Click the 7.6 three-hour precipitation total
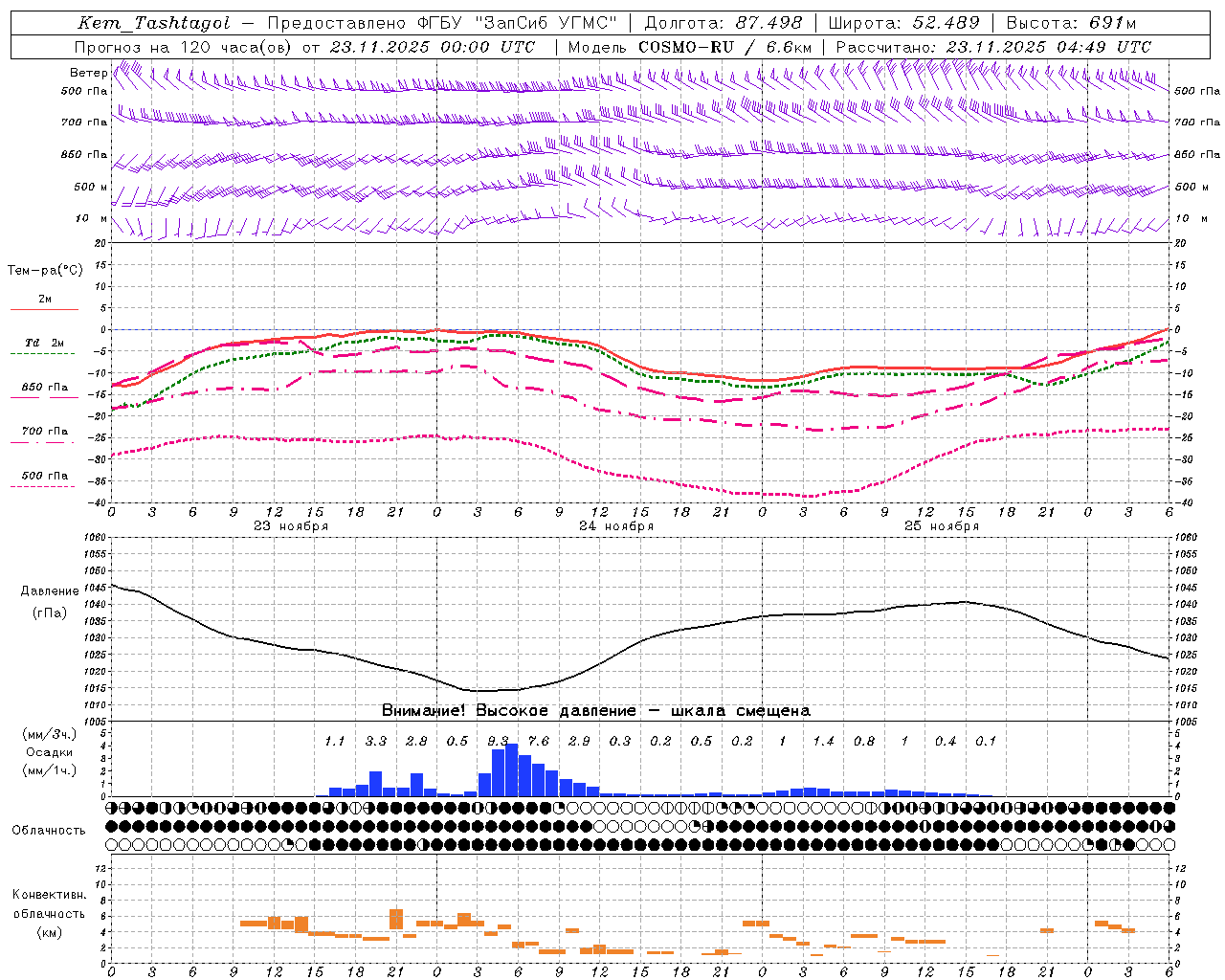Viewport: 1225px width, 980px height. tap(539, 742)
